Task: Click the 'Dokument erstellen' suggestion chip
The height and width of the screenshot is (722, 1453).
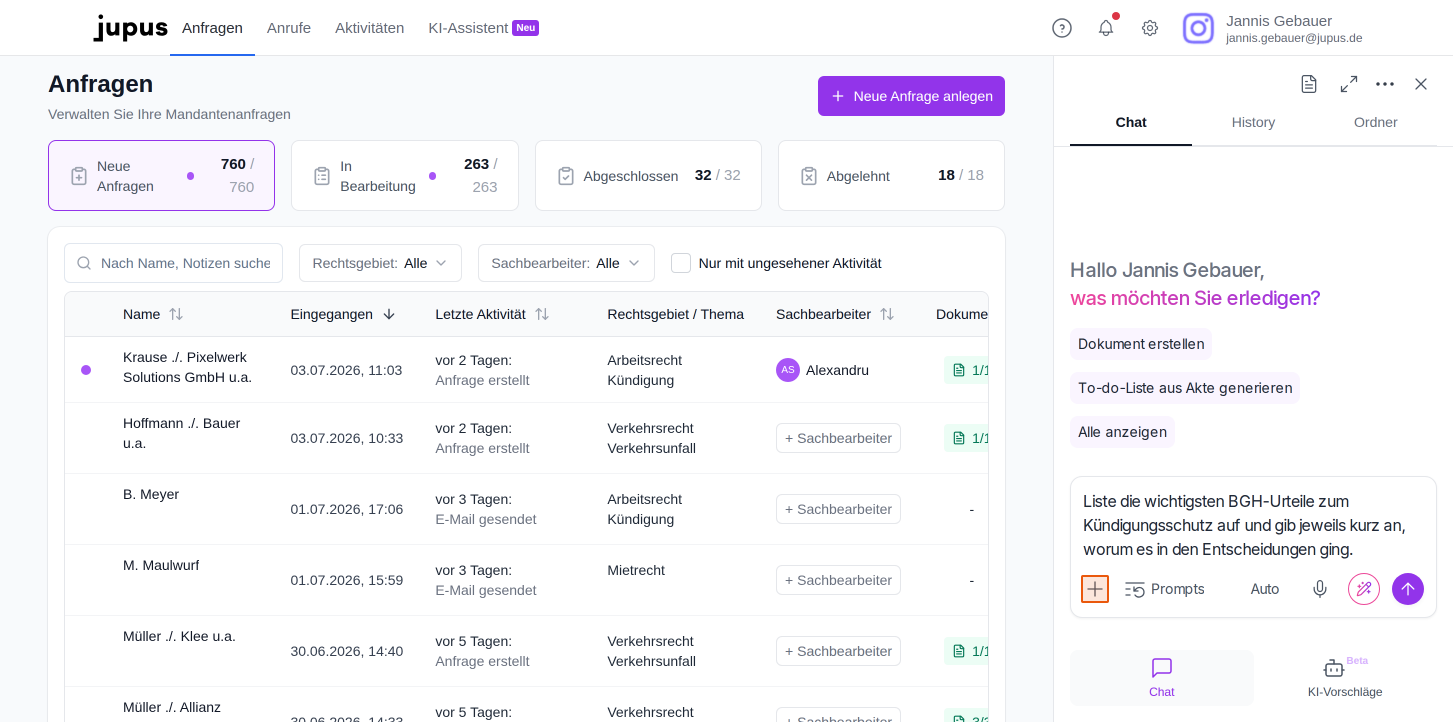Action: (1141, 344)
